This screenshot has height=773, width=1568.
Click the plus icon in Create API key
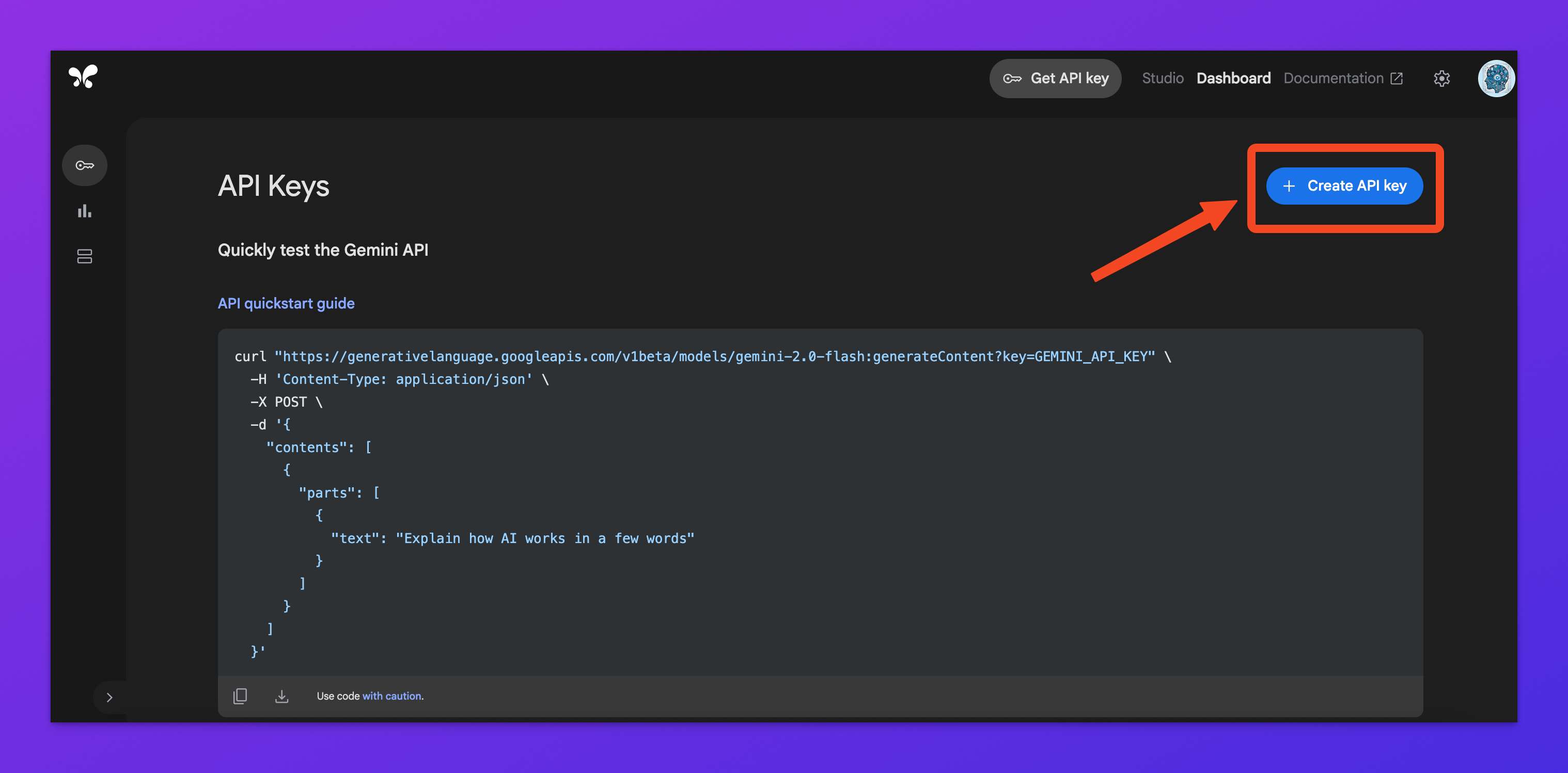(x=1289, y=186)
